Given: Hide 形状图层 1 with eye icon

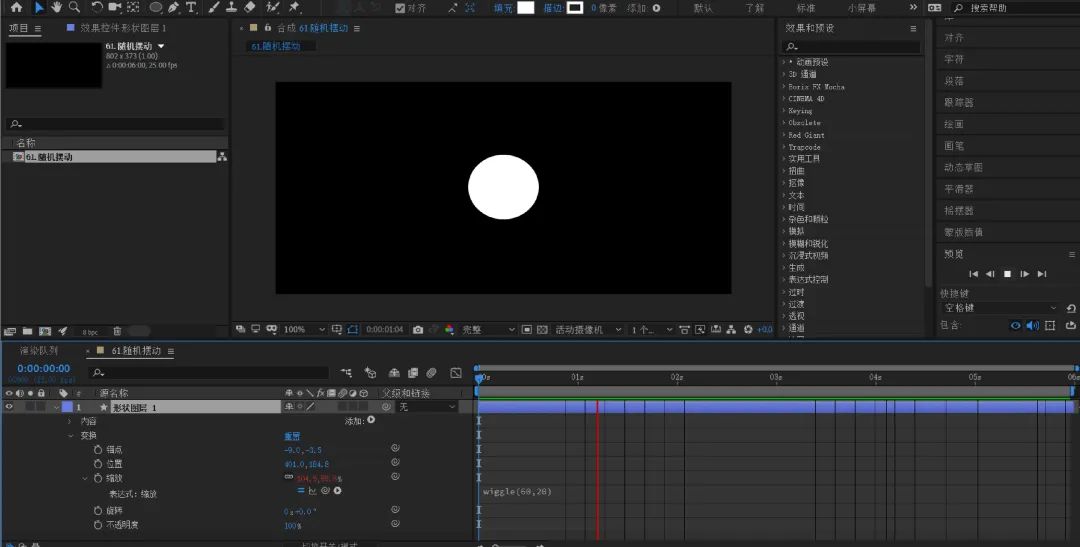Looking at the screenshot, I should point(9,407).
